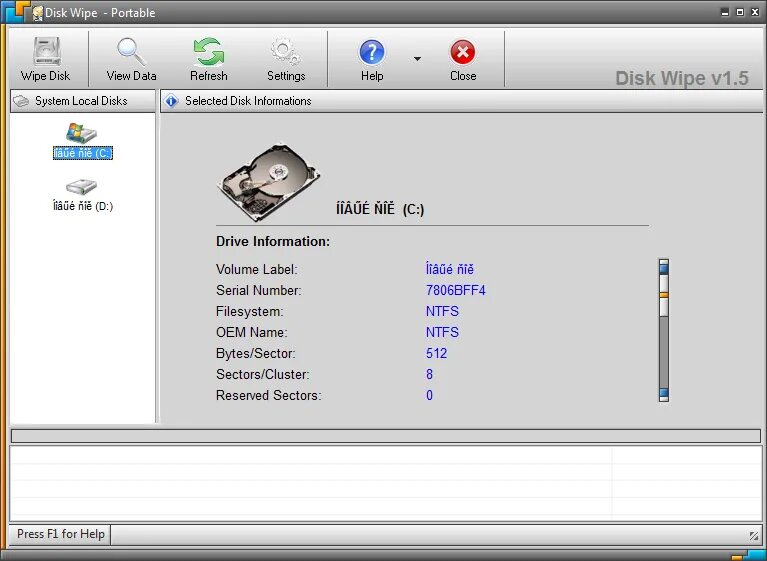Click Sectors/Cluster value 8
Viewport: 767px width, 561px height.
coord(429,375)
